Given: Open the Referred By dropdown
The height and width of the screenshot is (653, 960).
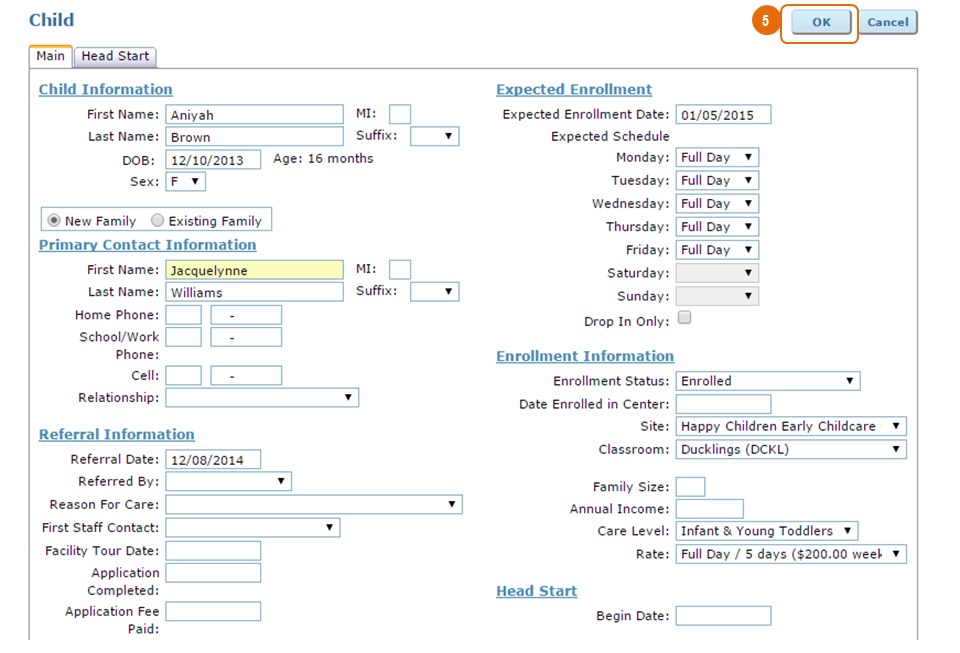Looking at the screenshot, I should pos(228,482).
